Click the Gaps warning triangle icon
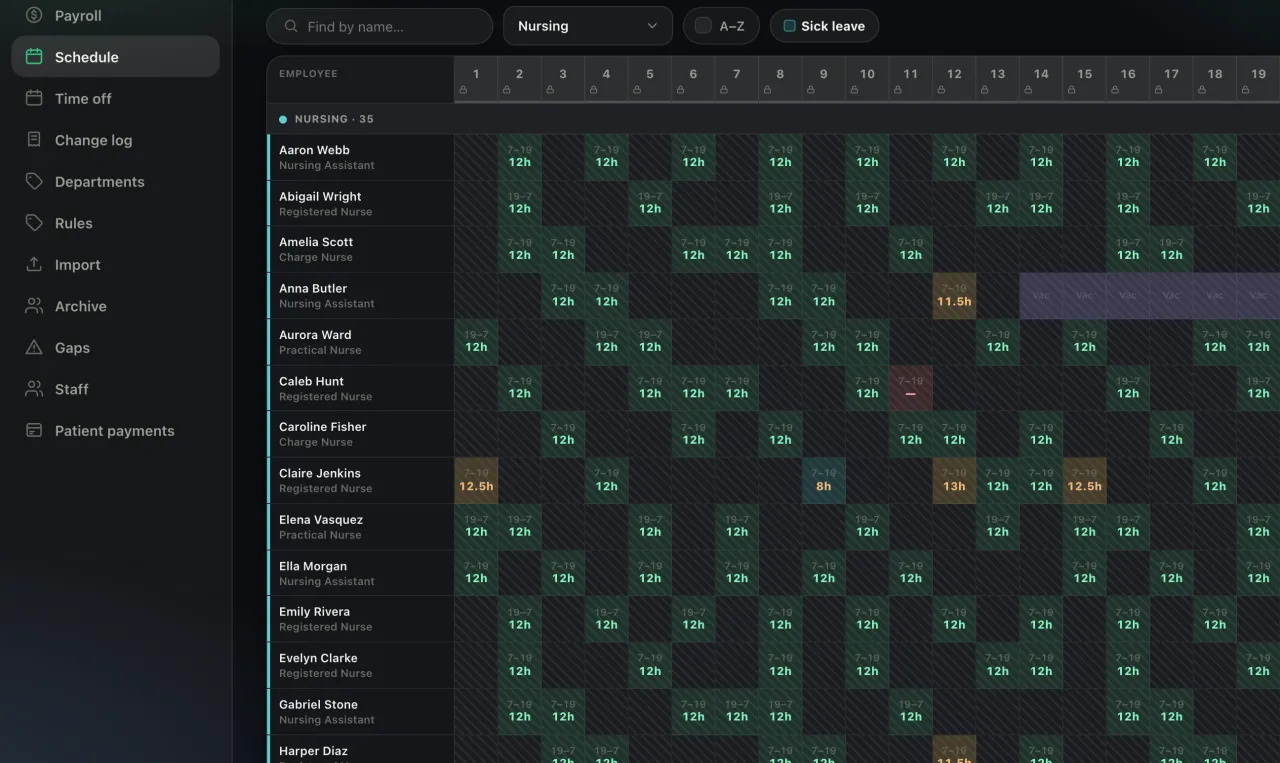 34,347
